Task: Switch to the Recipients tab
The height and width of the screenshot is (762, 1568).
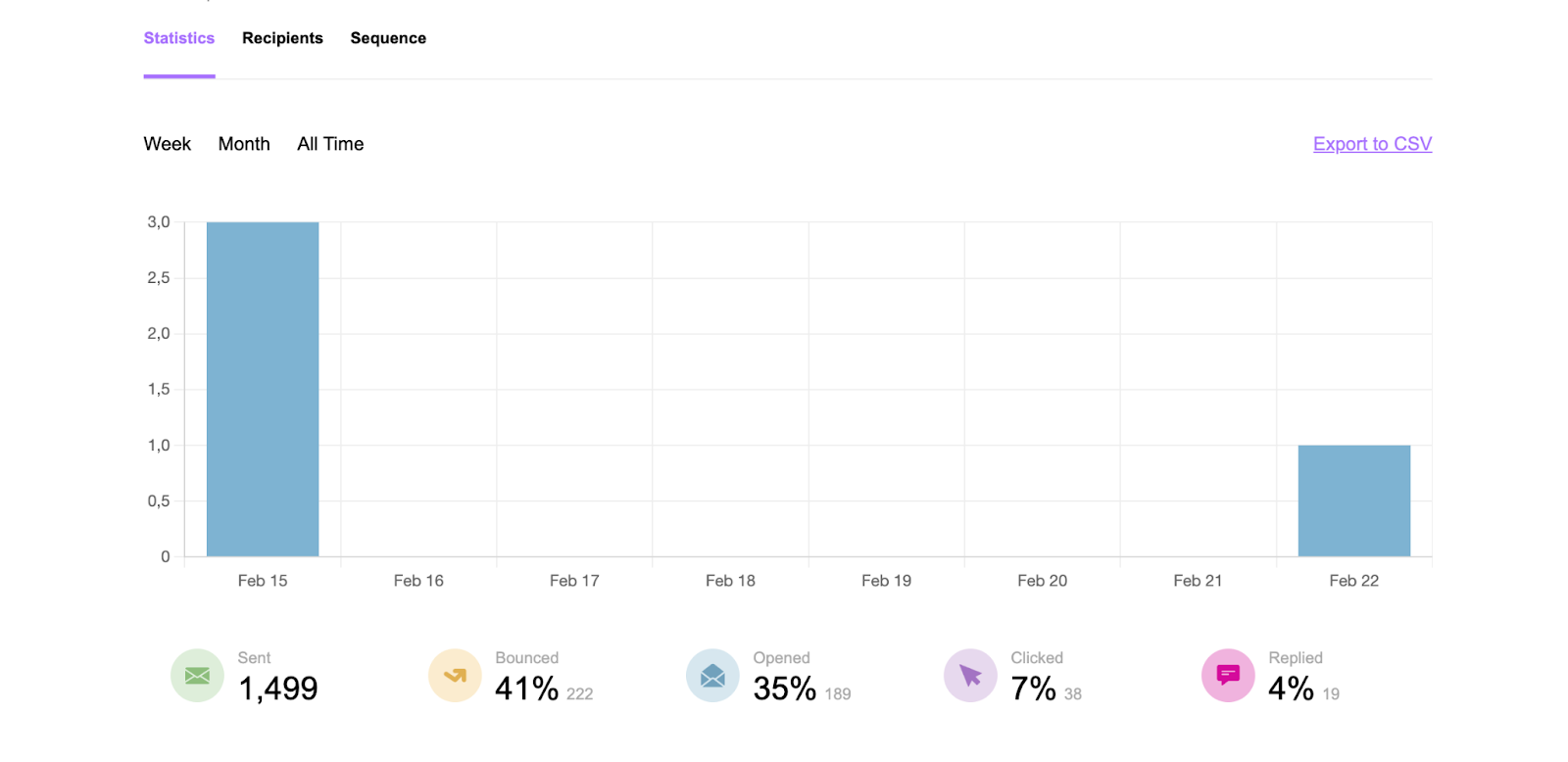Action: (282, 38)
